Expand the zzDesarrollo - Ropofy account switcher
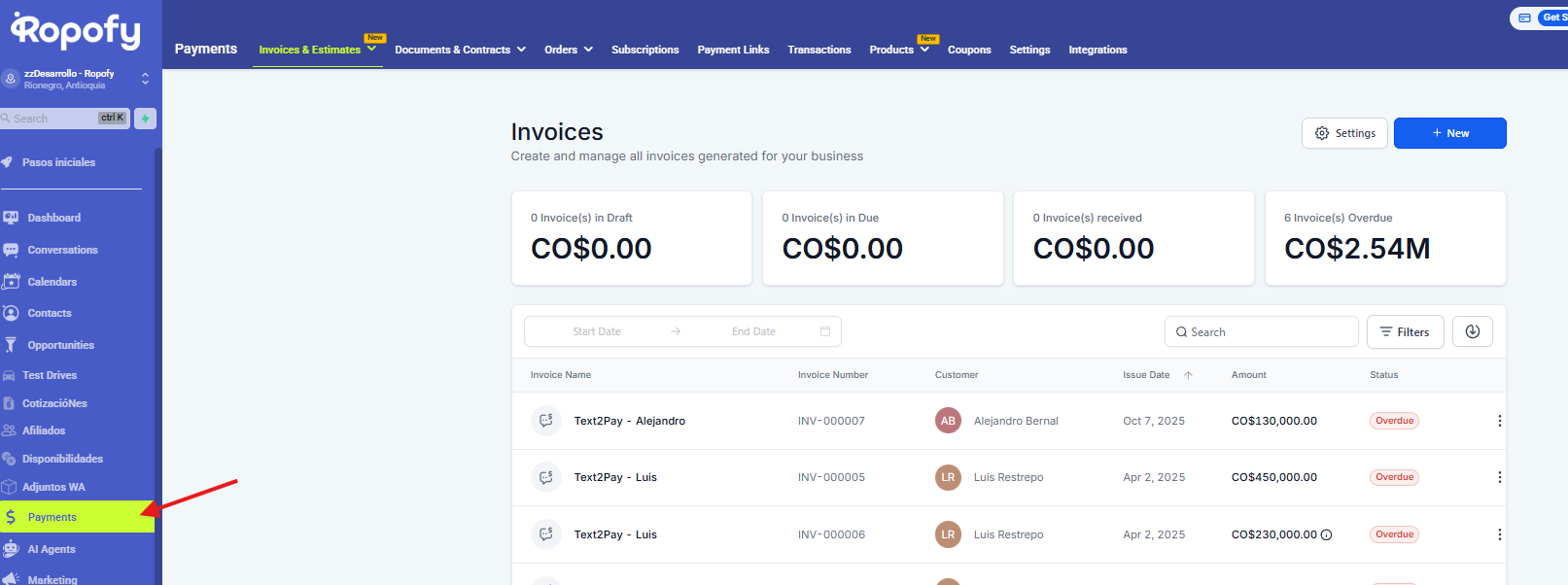This screenshot has height=585, width=1568. pyautogui.click(x=145, y=79)
